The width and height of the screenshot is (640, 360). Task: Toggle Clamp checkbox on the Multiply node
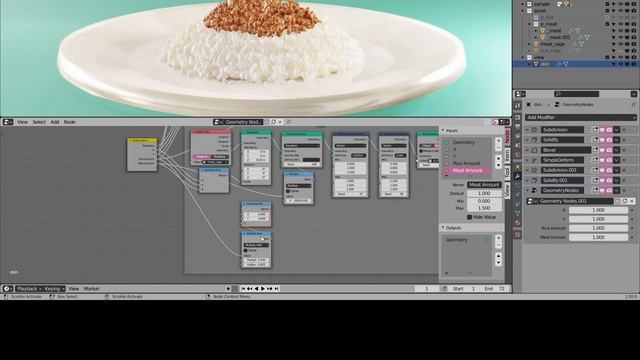pyautogui.click(x=288, y=191)
